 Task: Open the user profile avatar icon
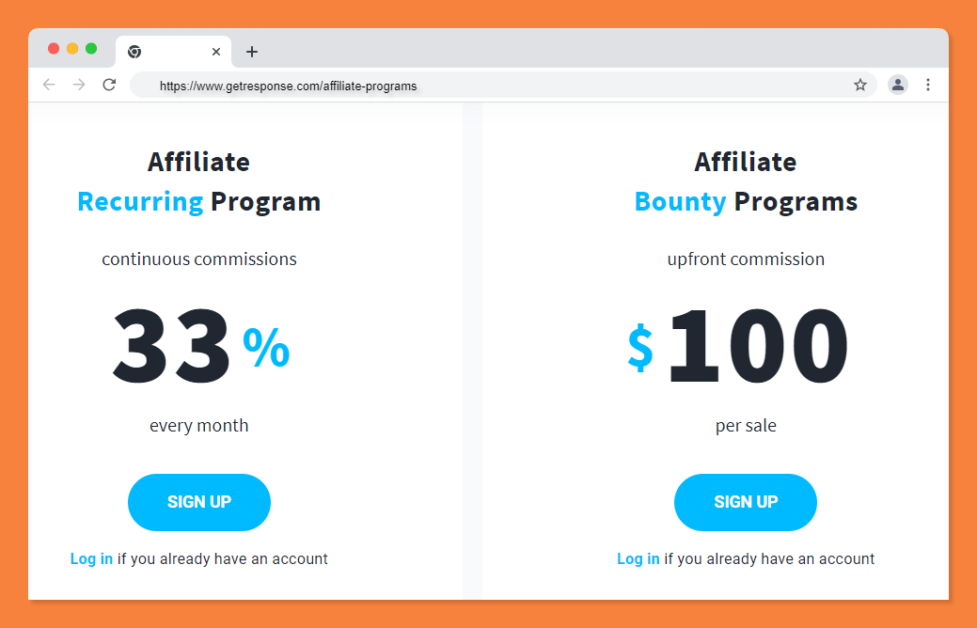(897, 85)
